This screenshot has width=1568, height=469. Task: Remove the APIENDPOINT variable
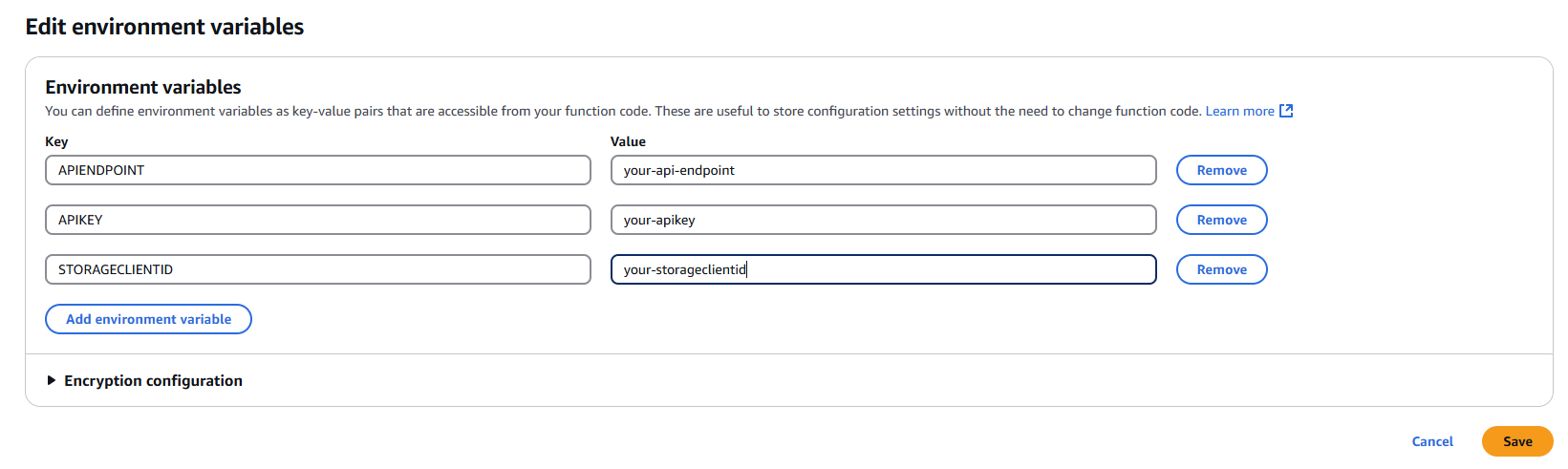[1221, 170]
